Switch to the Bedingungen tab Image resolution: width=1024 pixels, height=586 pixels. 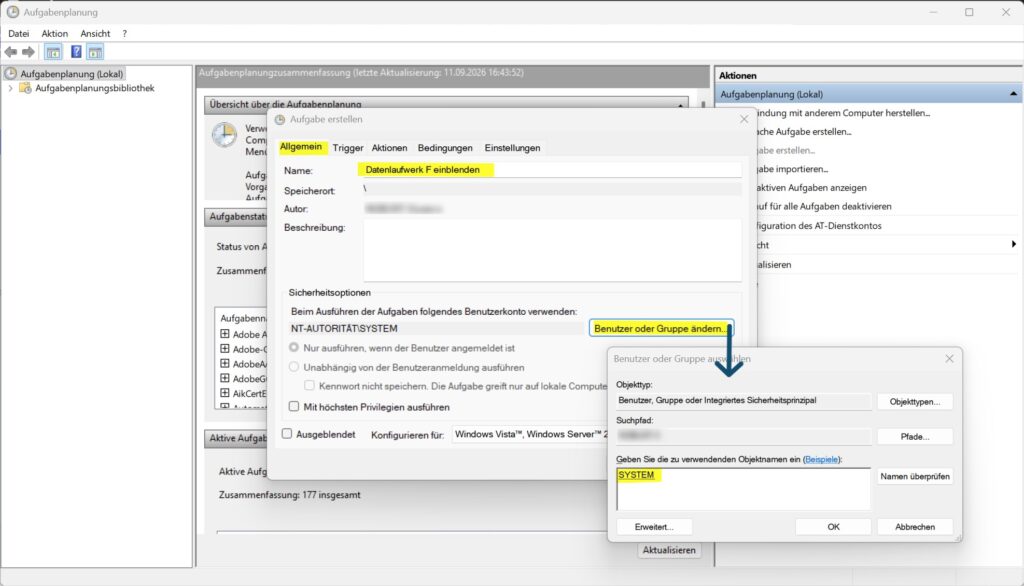(445, 148)
